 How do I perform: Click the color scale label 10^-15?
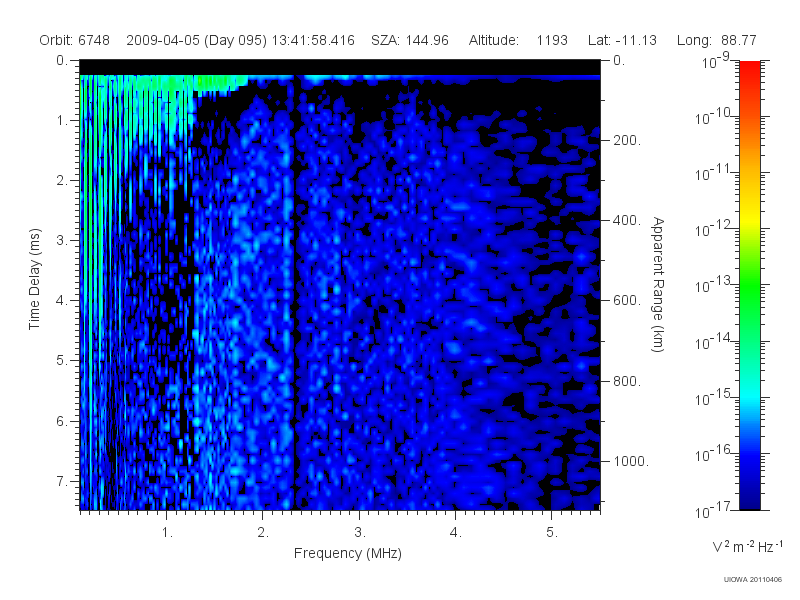click(713, 397)
